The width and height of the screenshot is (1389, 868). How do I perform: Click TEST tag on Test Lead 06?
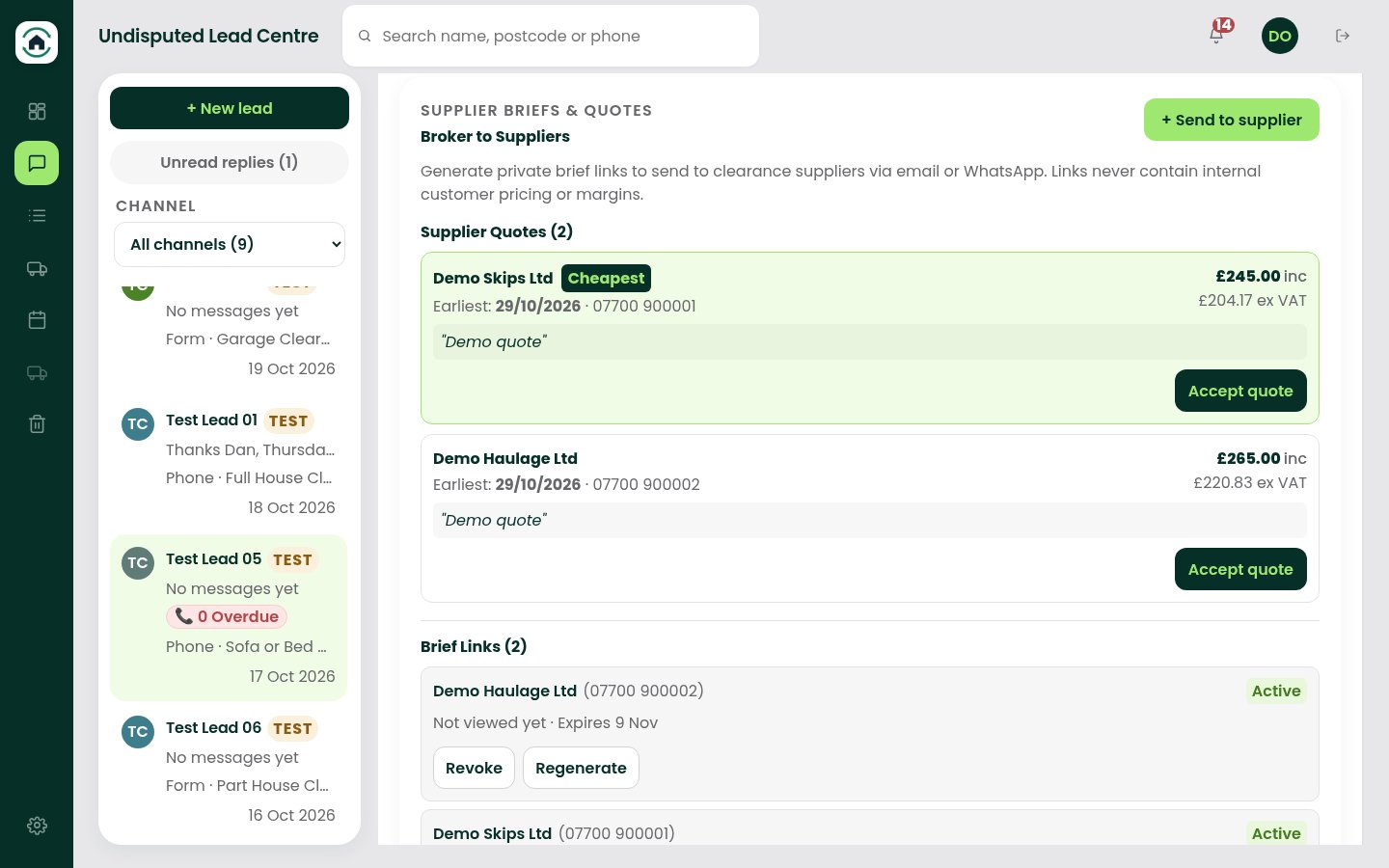[292, 728]
